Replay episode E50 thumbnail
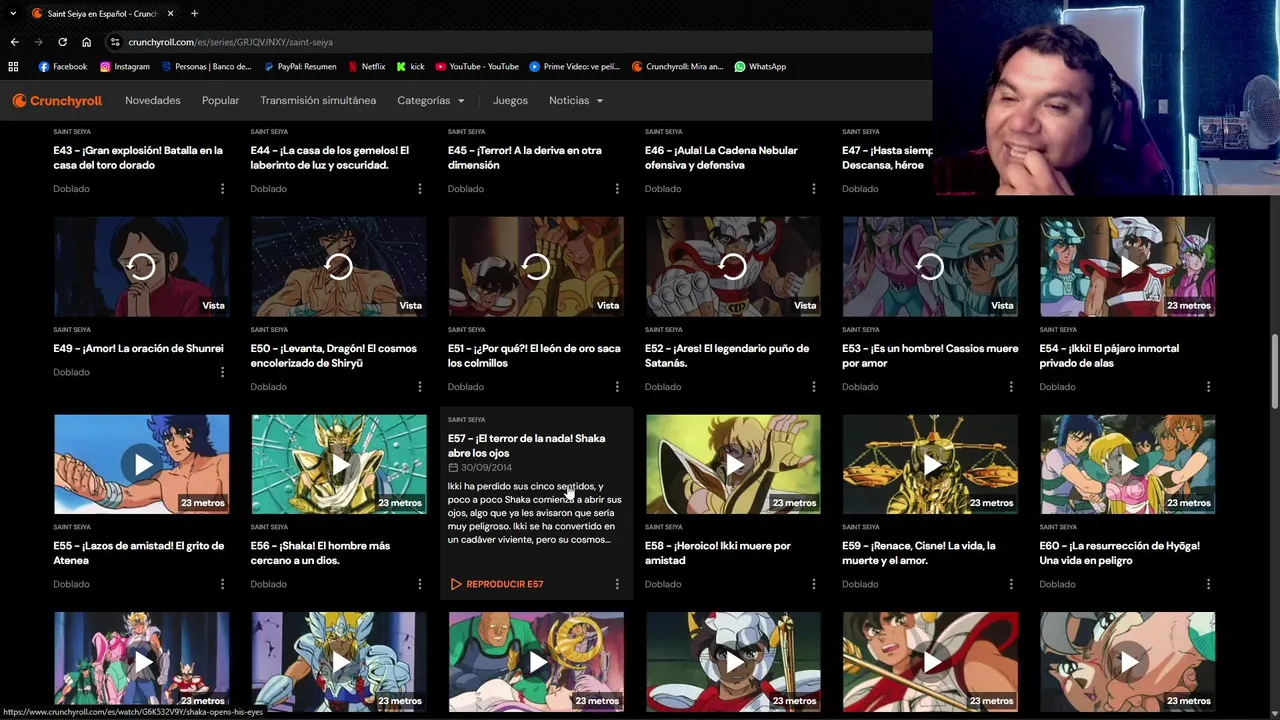Image resolution: width=1280 pixels, height=720 pixels. (338, 267)
